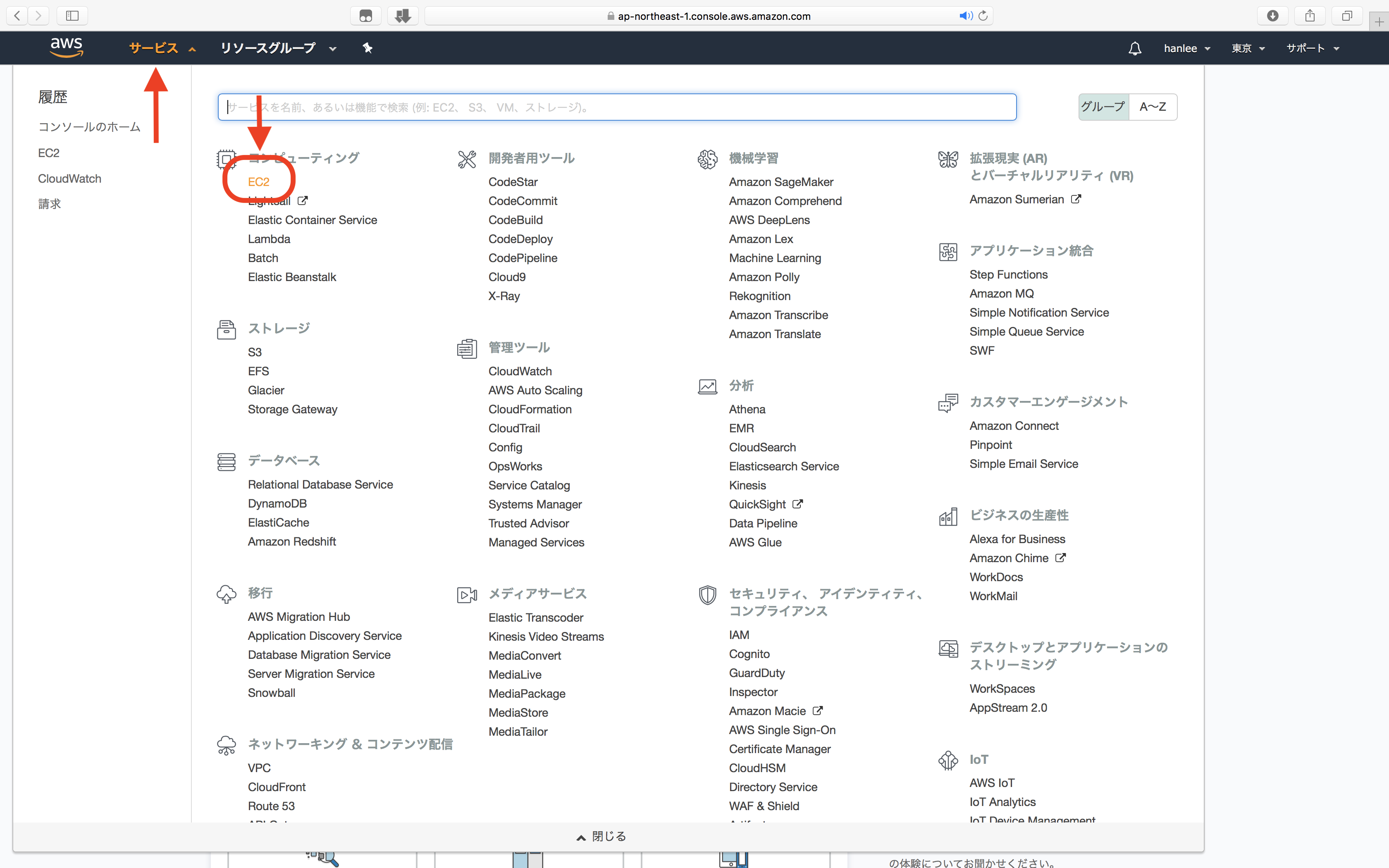Open CloudFormation link
Image resolution: width=1389 pixels, height=868 pixels.
click(530, 409)
